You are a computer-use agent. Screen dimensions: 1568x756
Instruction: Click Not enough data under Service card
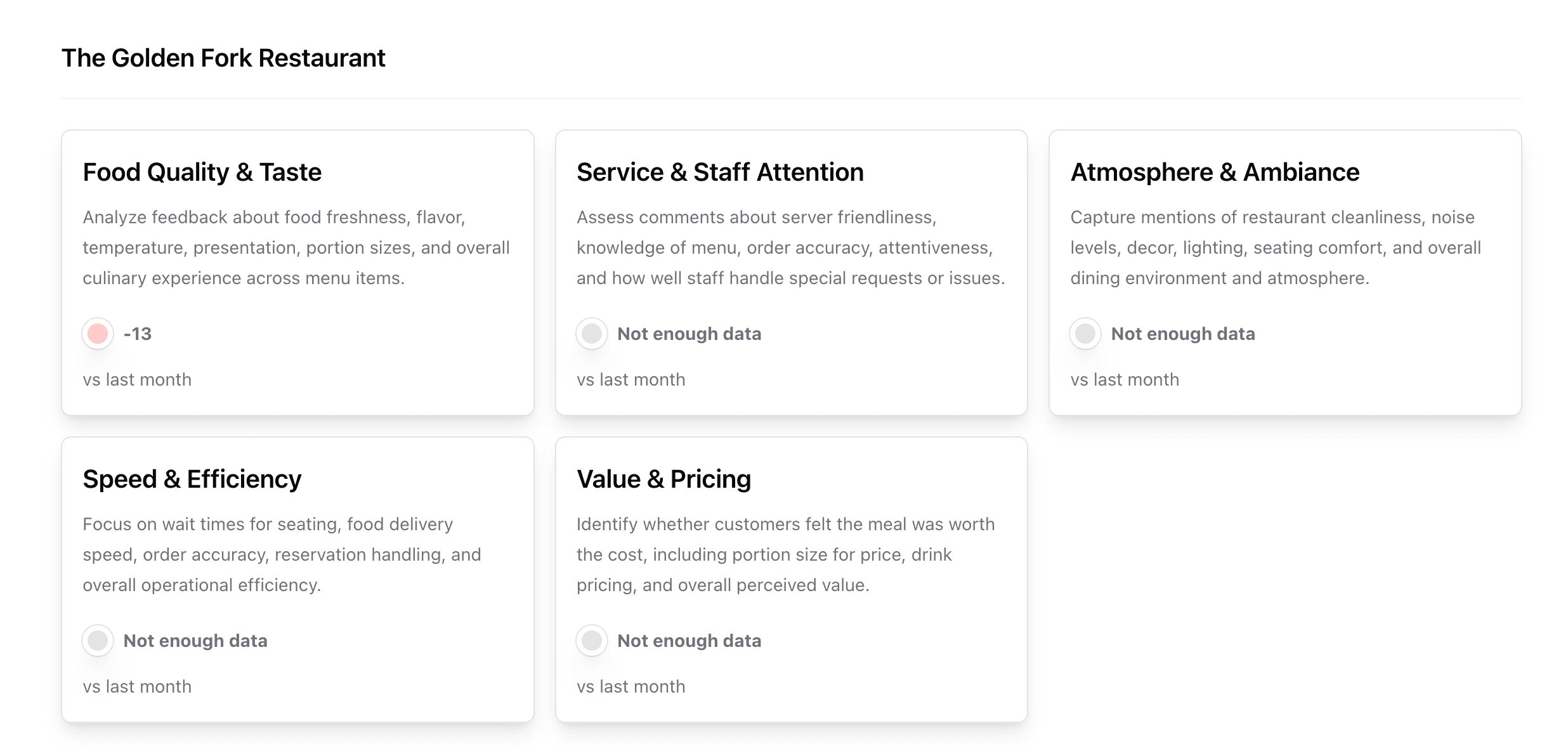click(x=689, y=334)
